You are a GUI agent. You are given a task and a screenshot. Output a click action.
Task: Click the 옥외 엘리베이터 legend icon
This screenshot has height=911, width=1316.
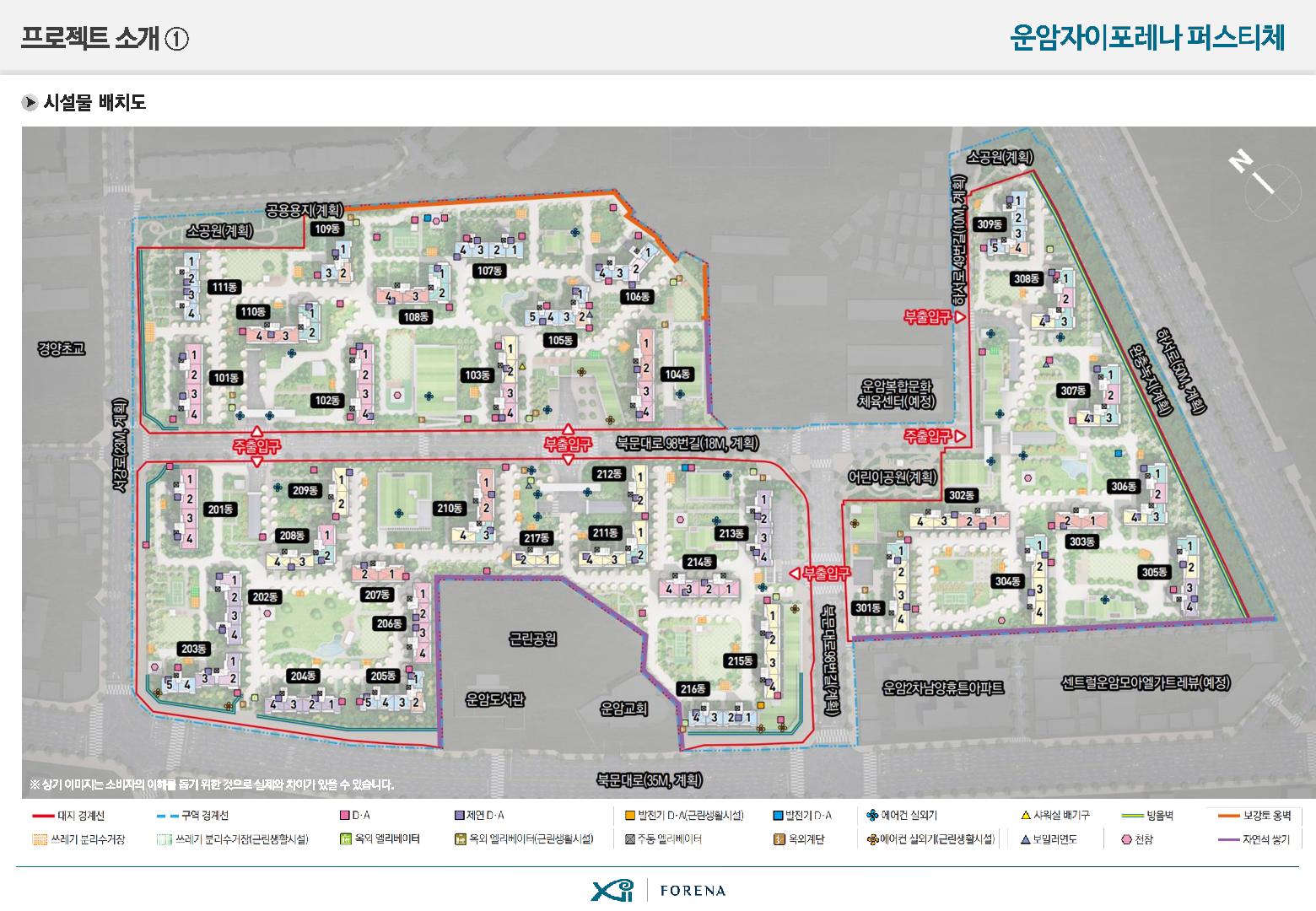344,839
